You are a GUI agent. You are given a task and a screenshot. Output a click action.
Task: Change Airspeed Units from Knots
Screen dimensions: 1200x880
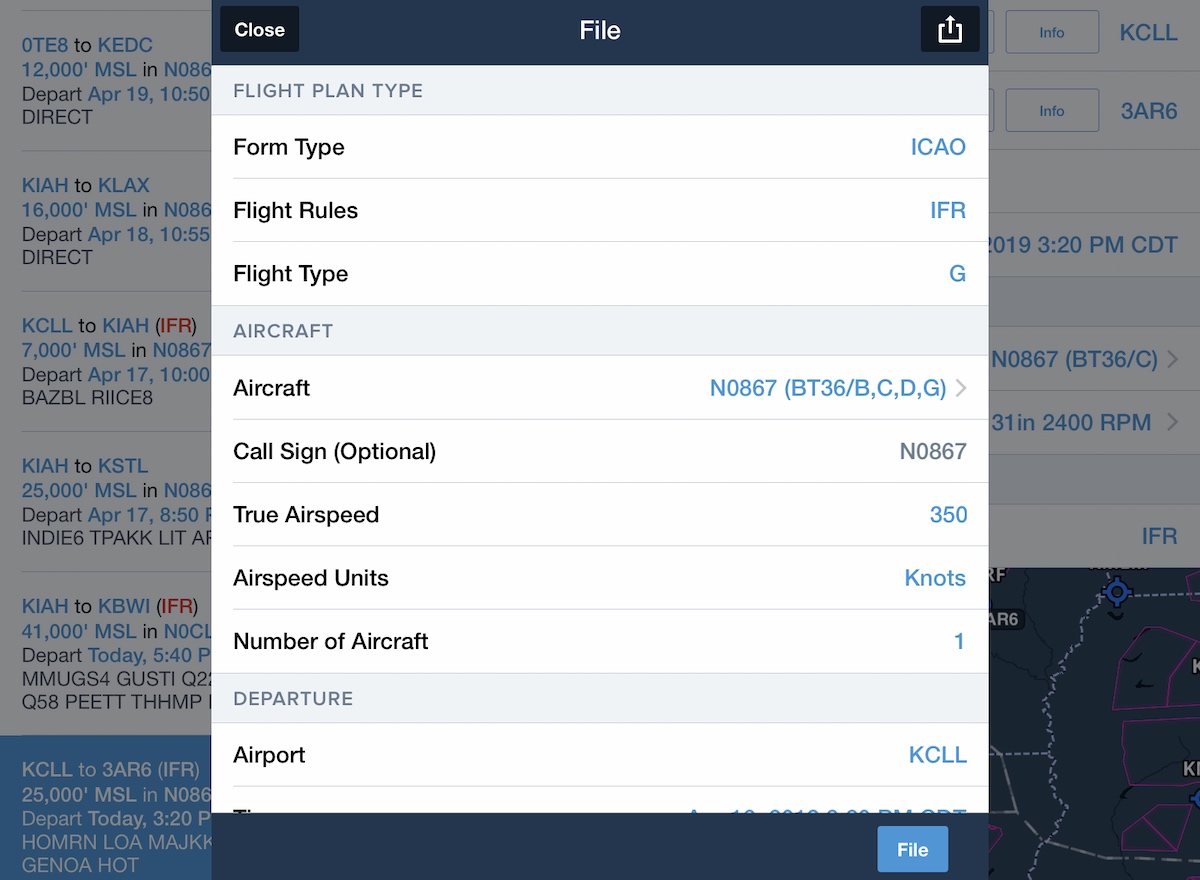tap(600, 578)
